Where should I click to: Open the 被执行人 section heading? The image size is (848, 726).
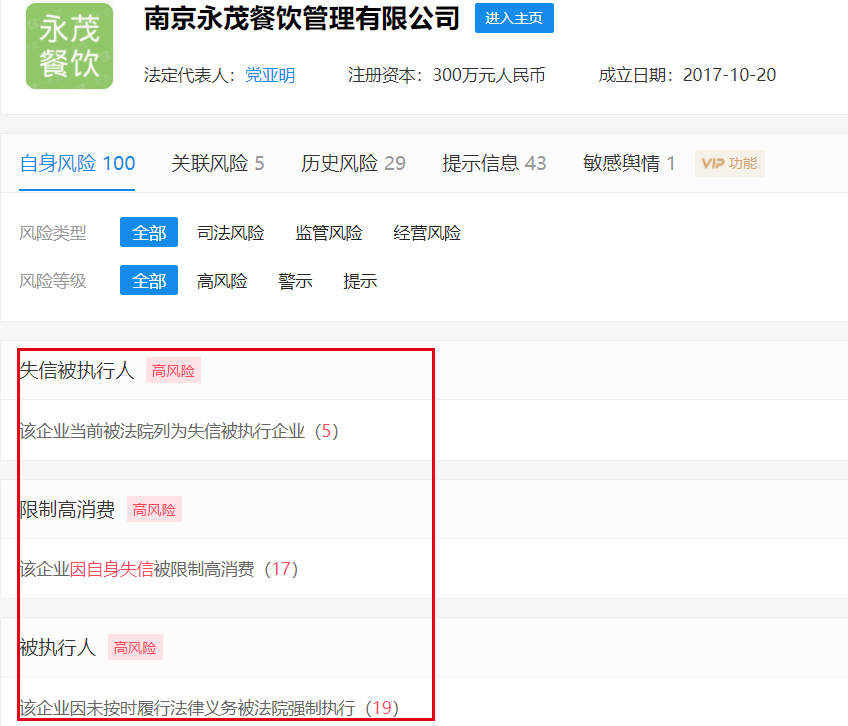57,648
